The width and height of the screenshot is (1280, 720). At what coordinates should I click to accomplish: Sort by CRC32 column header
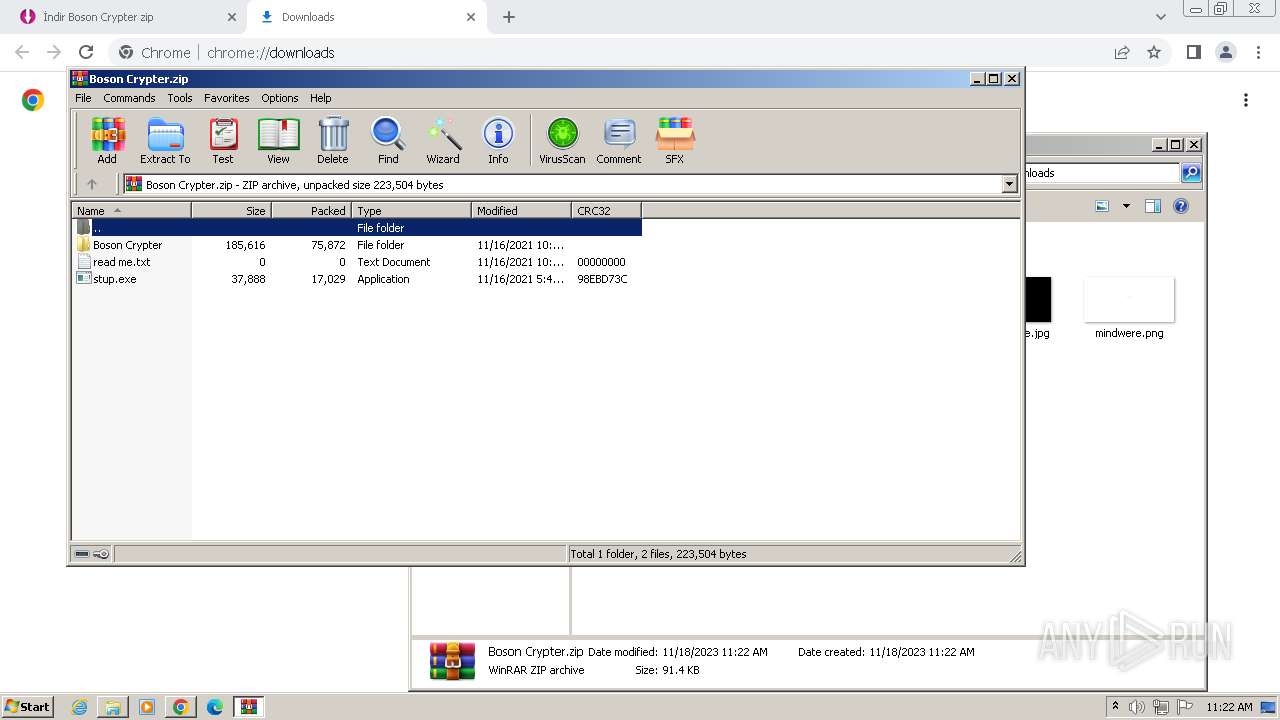[x=607, y=210]
